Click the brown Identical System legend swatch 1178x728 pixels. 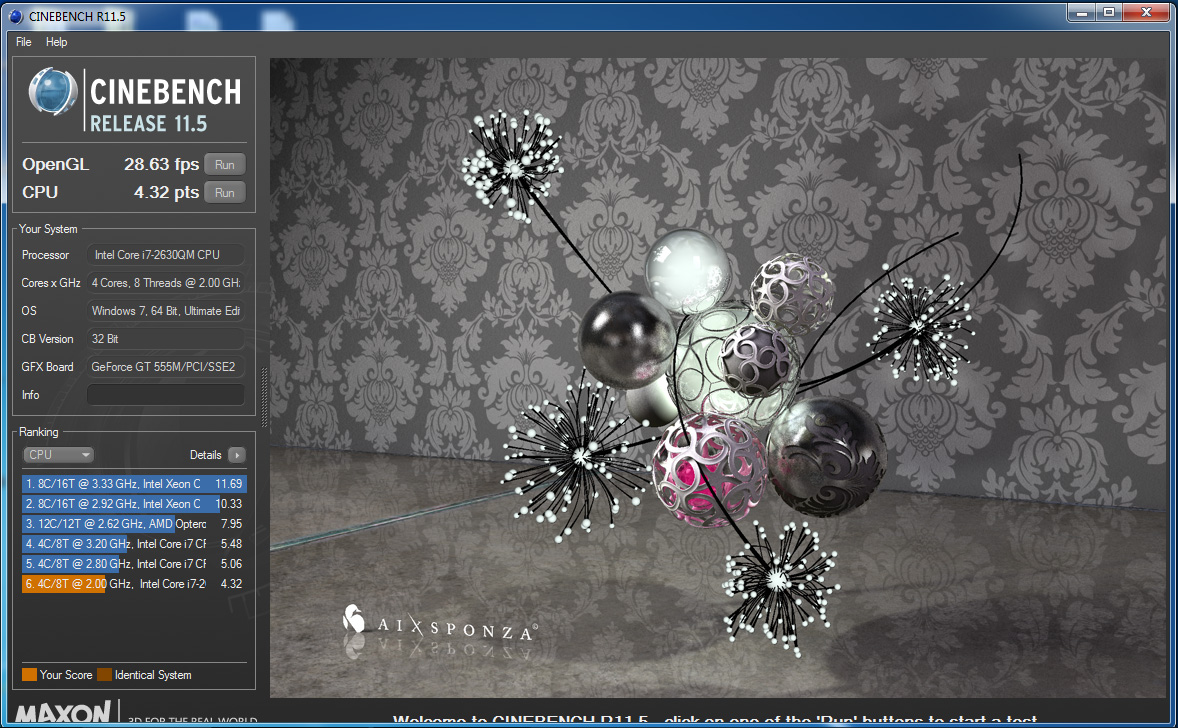pyautogui.click(x=104, y=675)
